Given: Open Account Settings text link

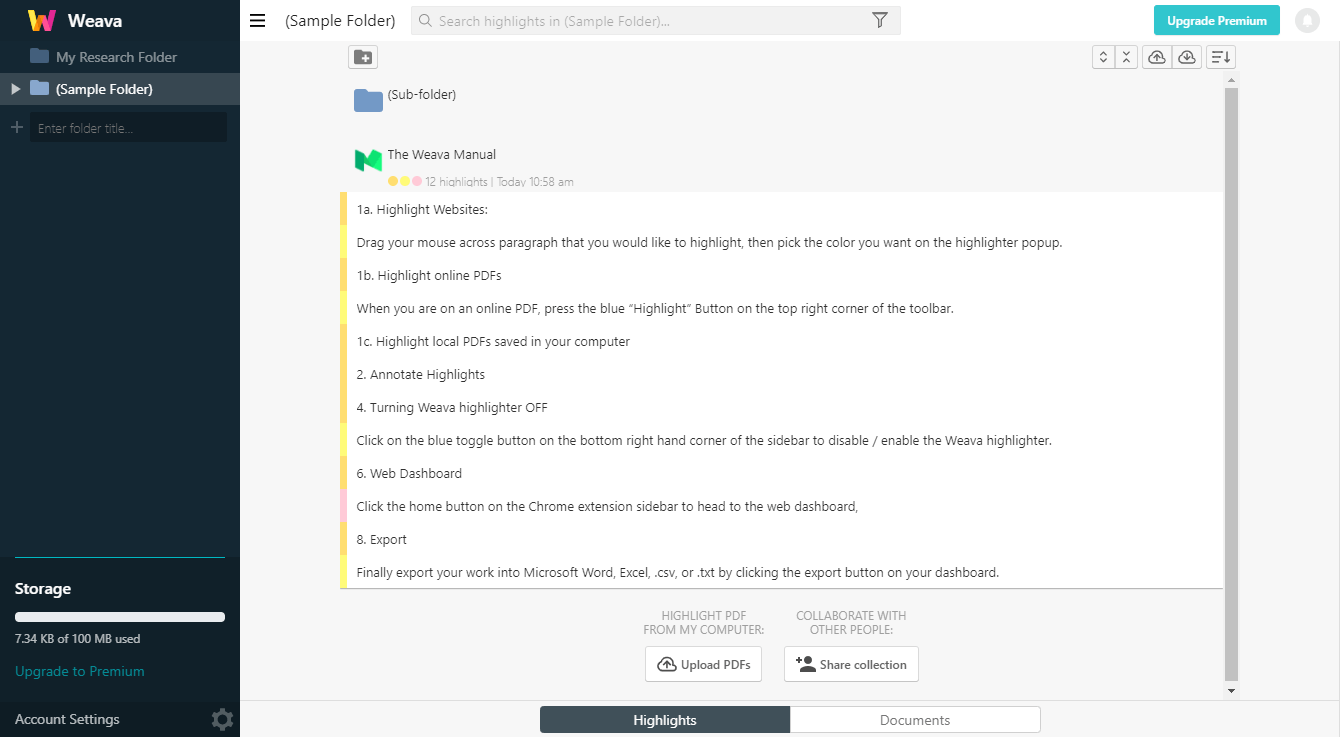Looking at the screenshot, I should pos(67,719).
